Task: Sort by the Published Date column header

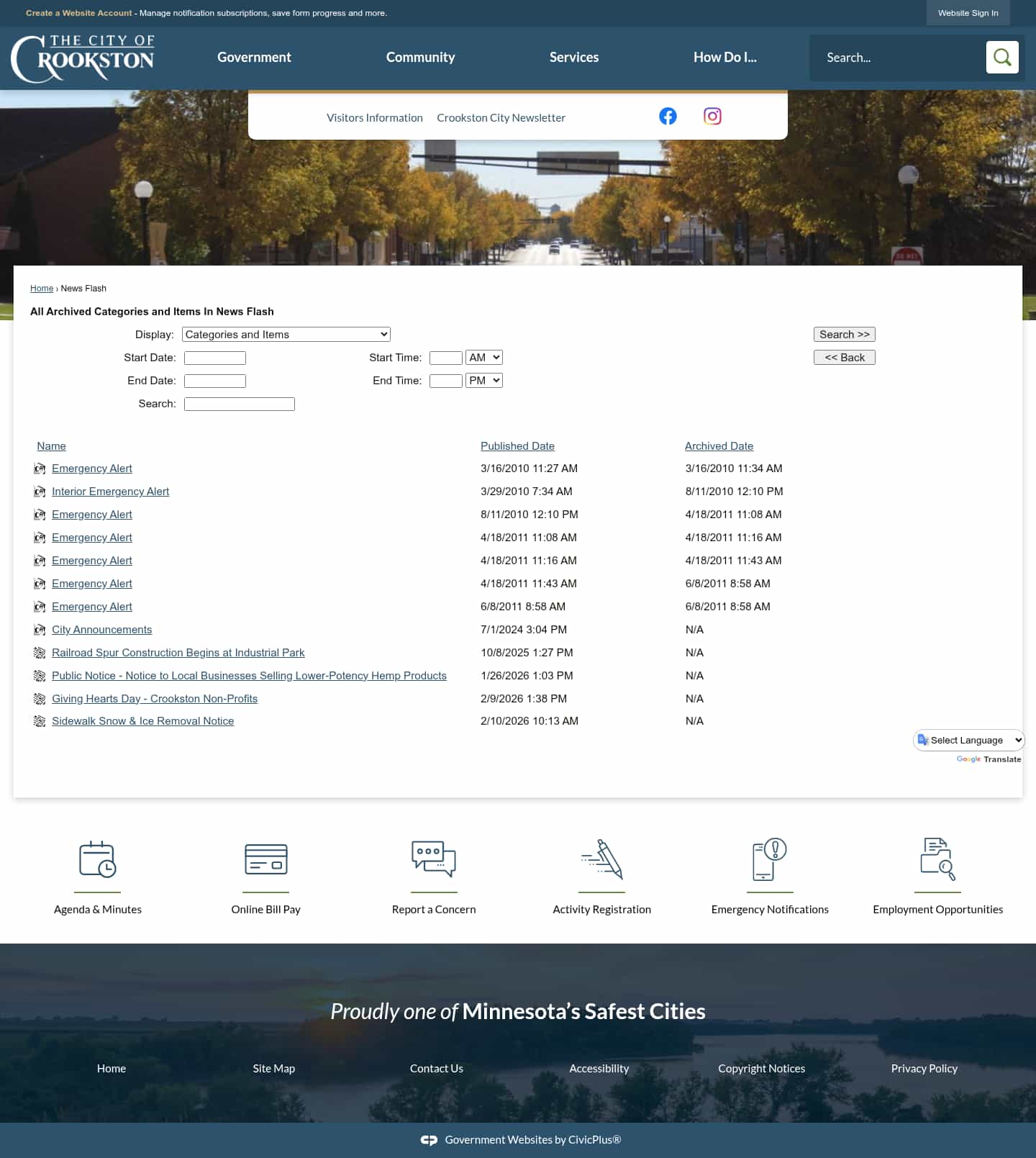Action: tap(517, 445)
